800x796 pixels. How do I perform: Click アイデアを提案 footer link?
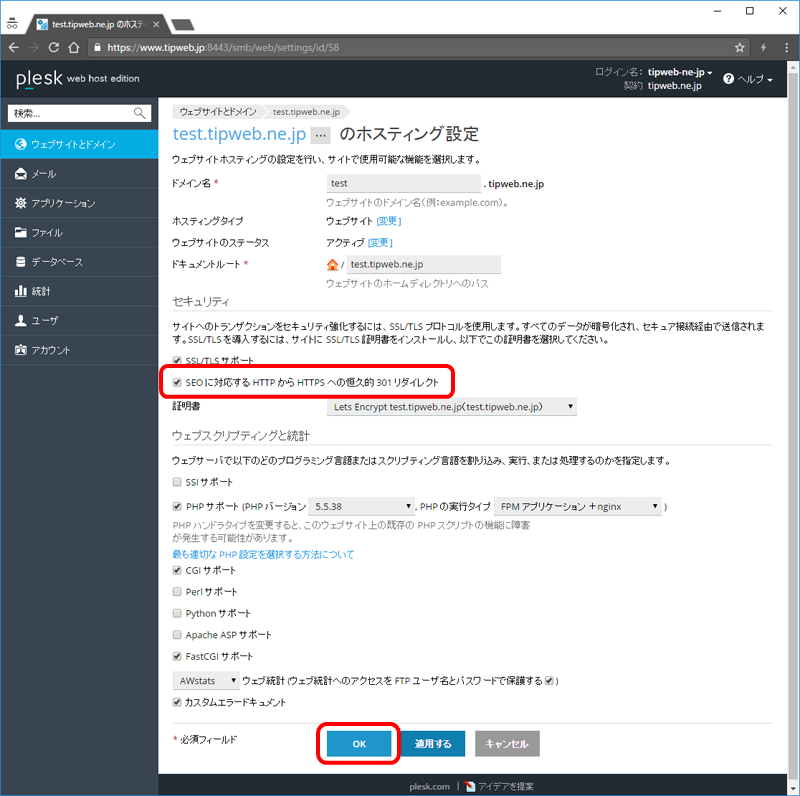click(x=500, y=786)
